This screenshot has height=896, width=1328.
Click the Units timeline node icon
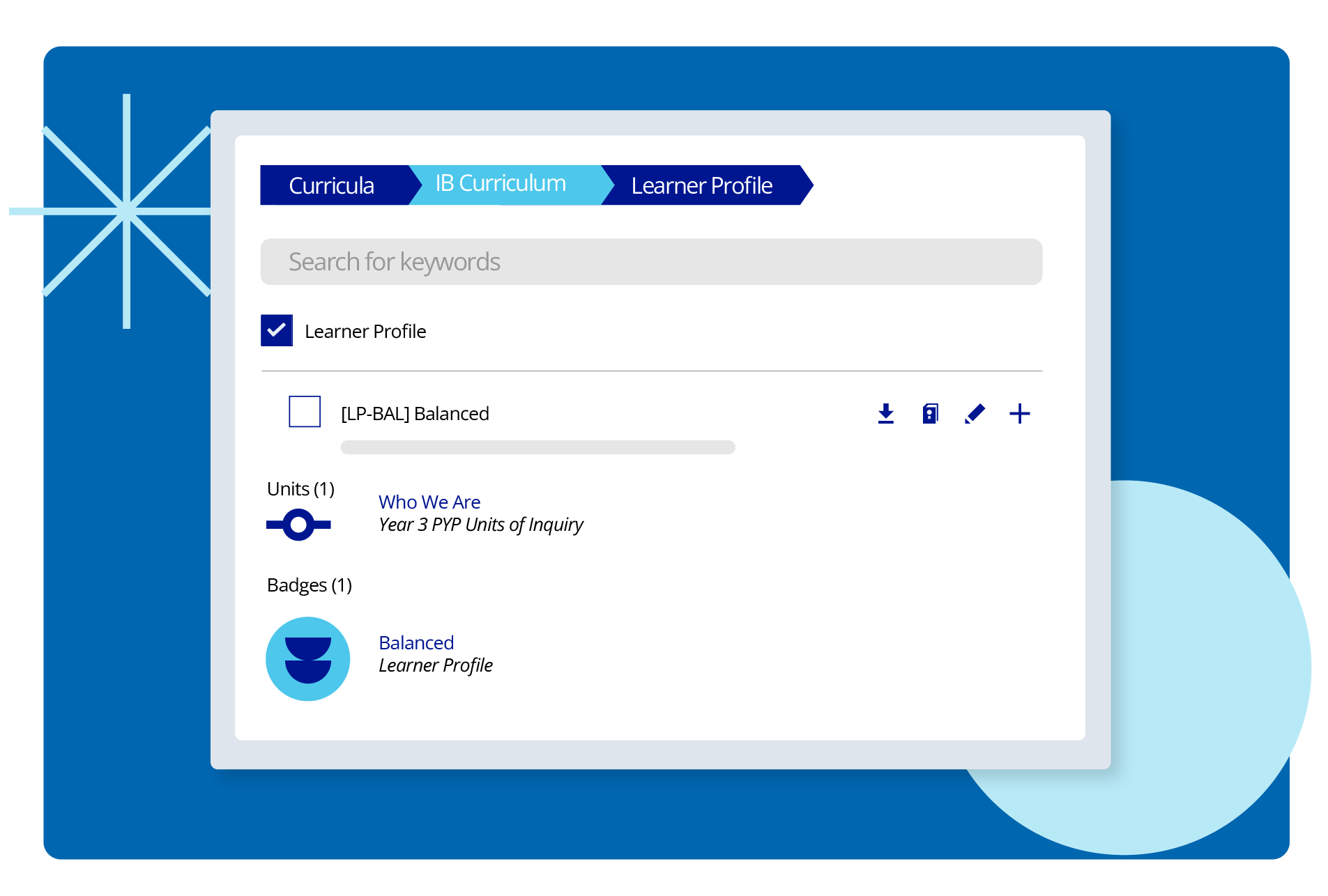(x=298, y=525)
